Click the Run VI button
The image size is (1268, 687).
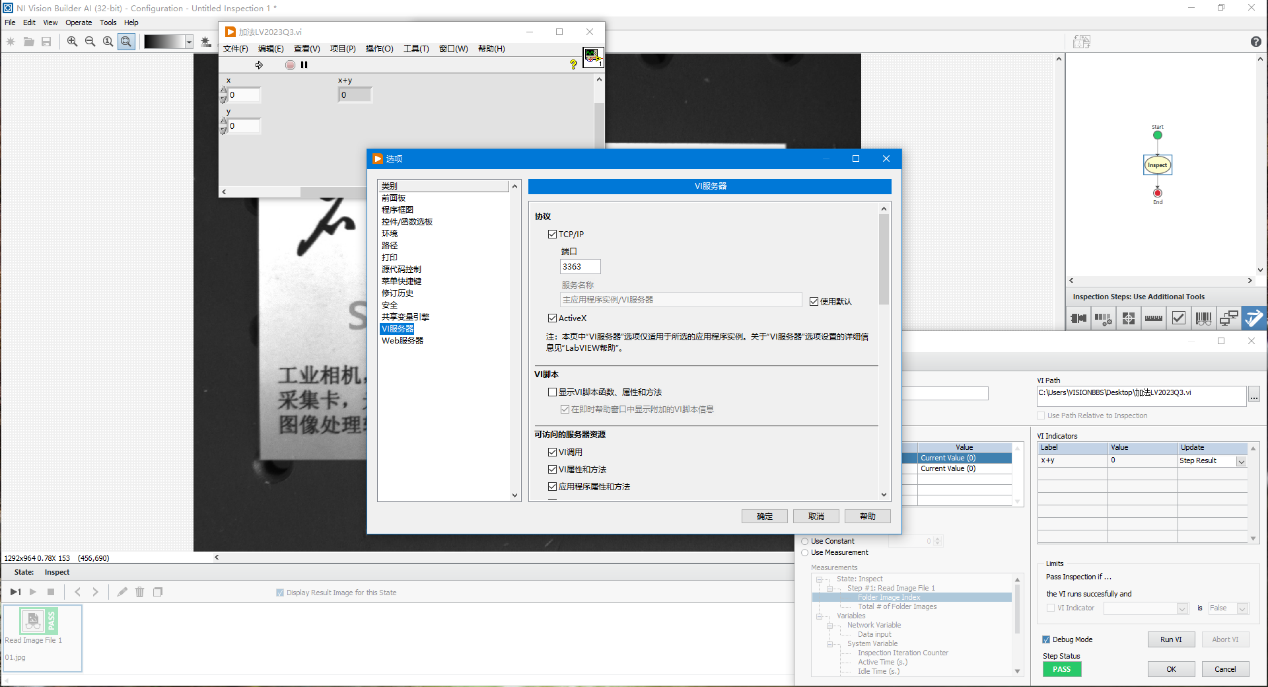pos(1171,639)
